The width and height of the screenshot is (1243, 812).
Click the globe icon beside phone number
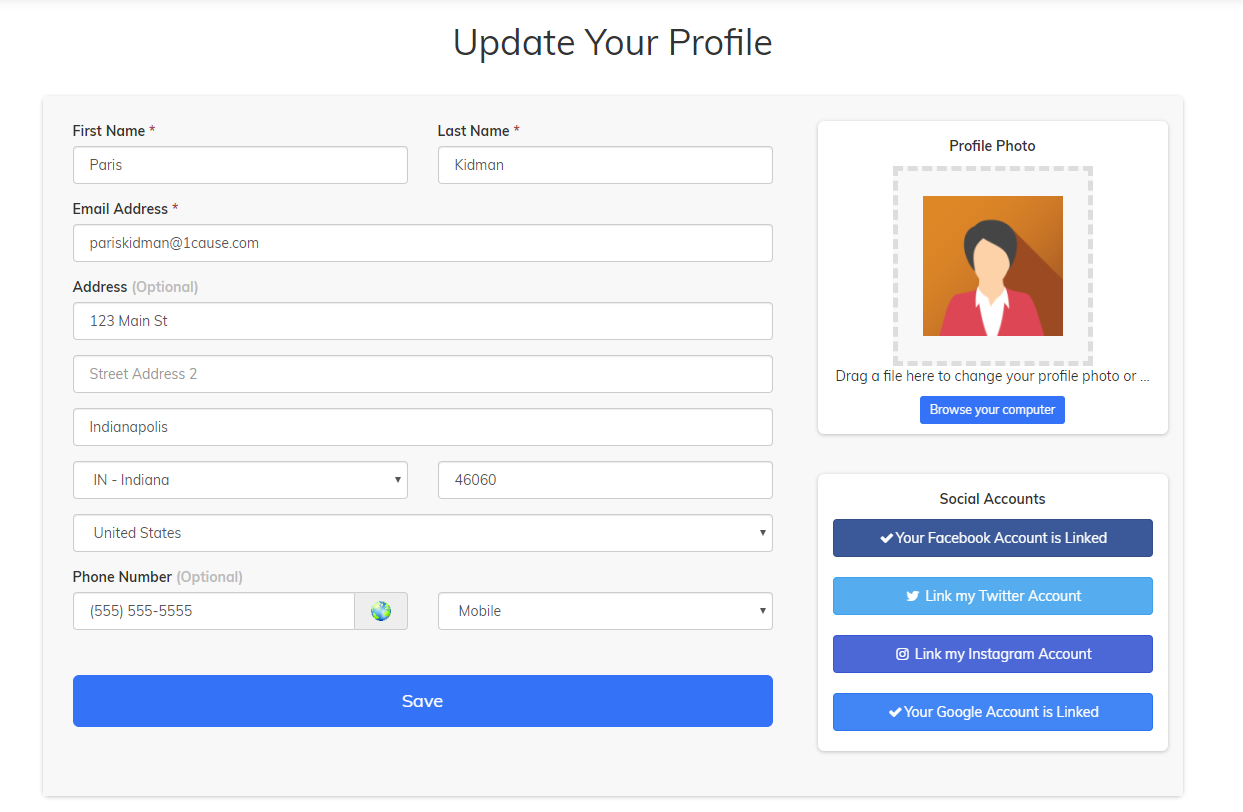click(x=381, y=611)
